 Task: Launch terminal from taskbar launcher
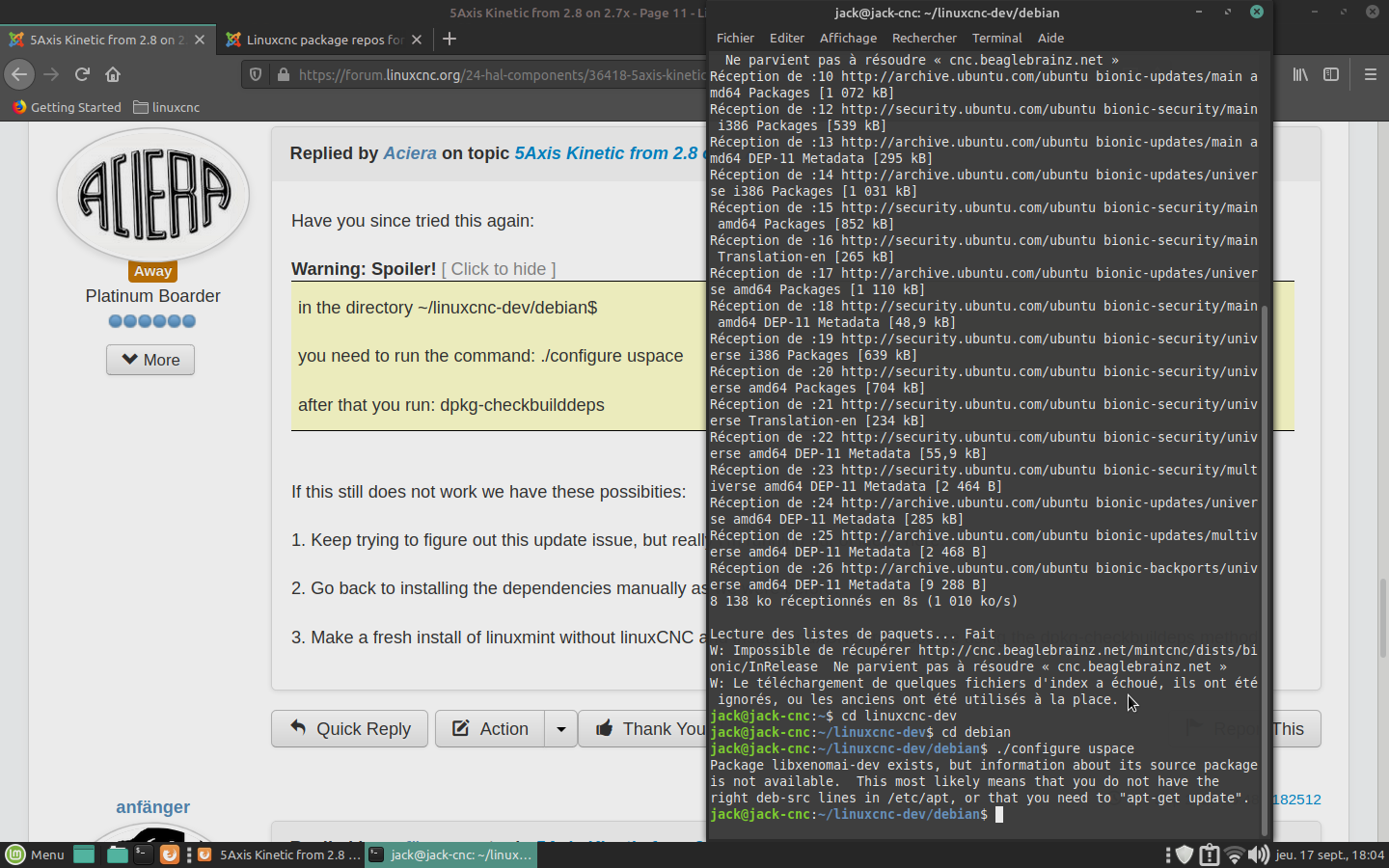pos(143,854)
